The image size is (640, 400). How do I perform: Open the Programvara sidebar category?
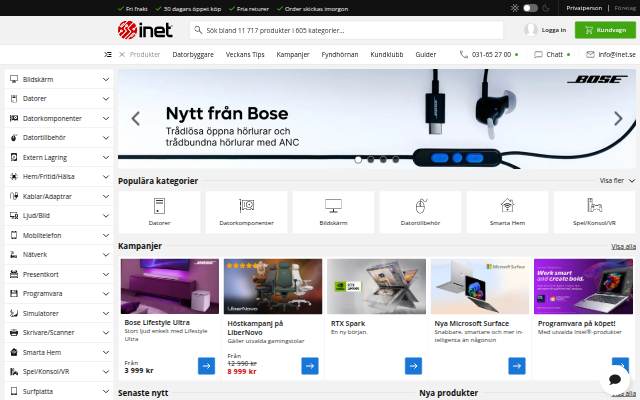pos(60,293)
